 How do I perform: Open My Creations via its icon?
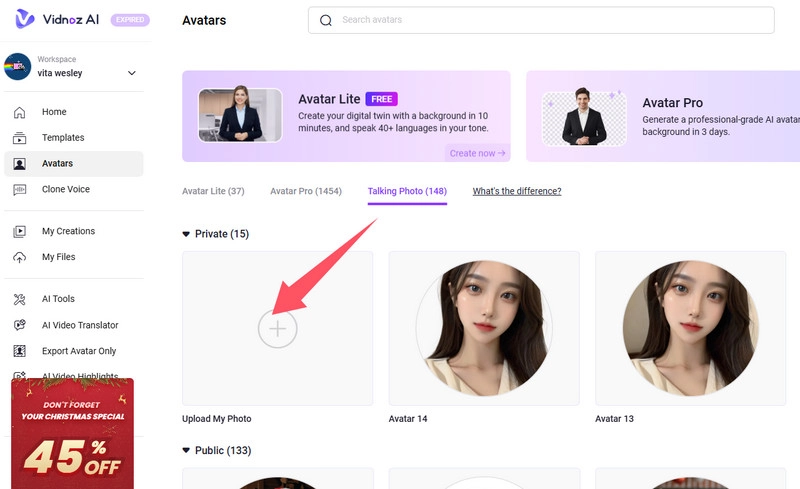pyautogui.click(x=20, y=232)
